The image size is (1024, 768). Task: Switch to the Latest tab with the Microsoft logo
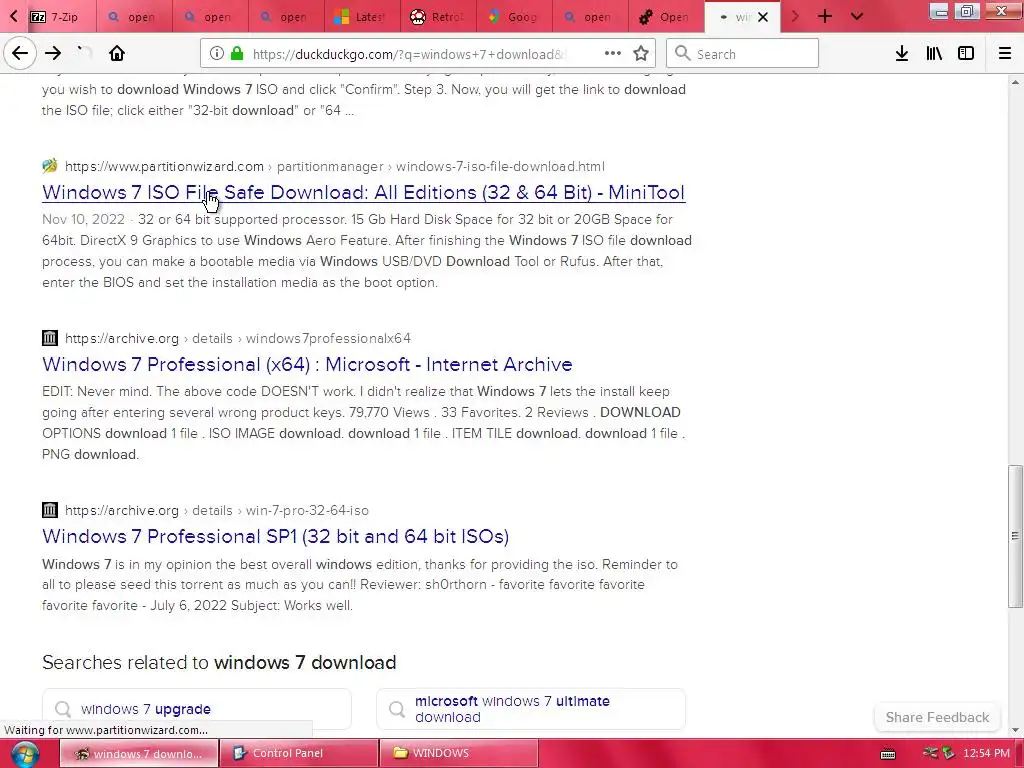(361, 17)
